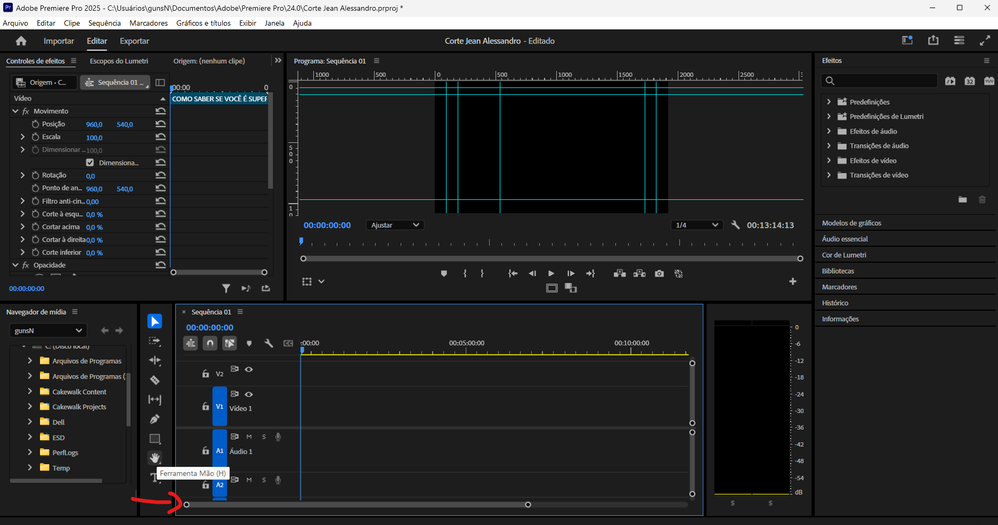
Task: Expand the Efeitos de vídeo folder
Action: pos(829,160)
